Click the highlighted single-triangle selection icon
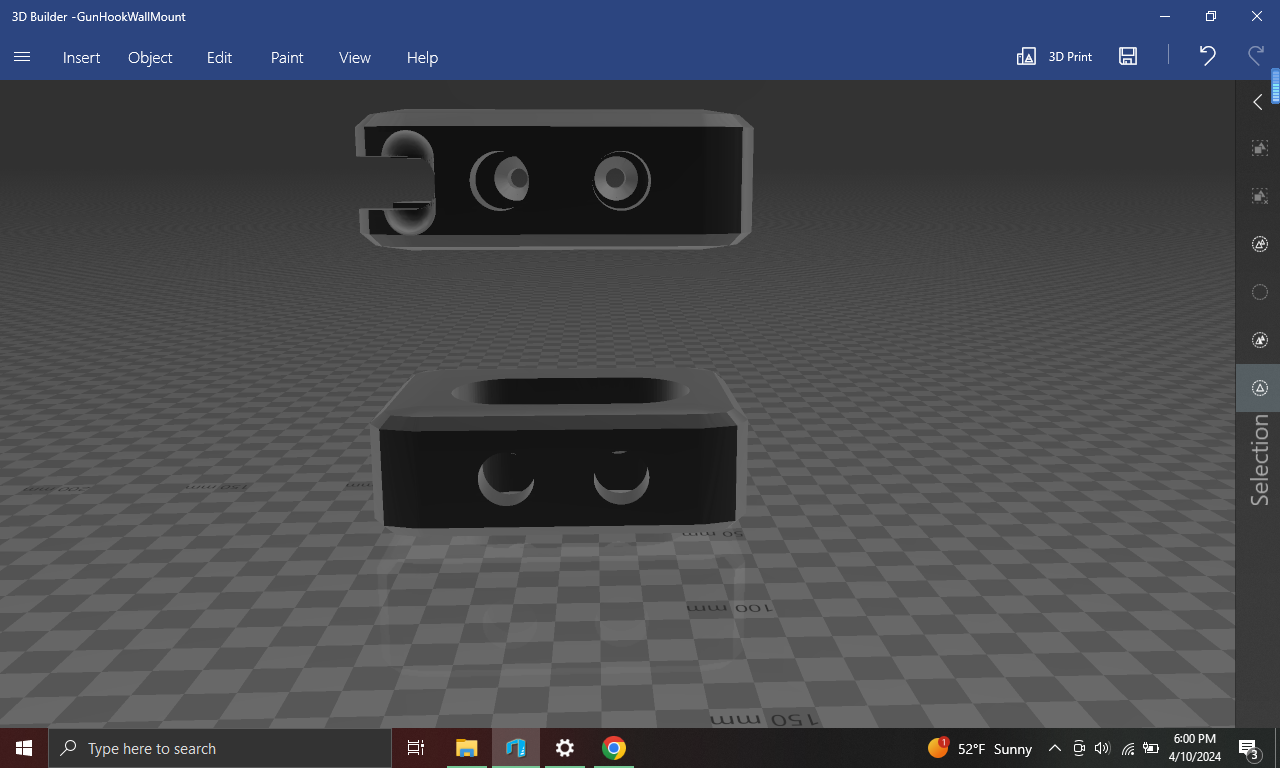The image size is (1280, 768). (x=1259, y=388)
